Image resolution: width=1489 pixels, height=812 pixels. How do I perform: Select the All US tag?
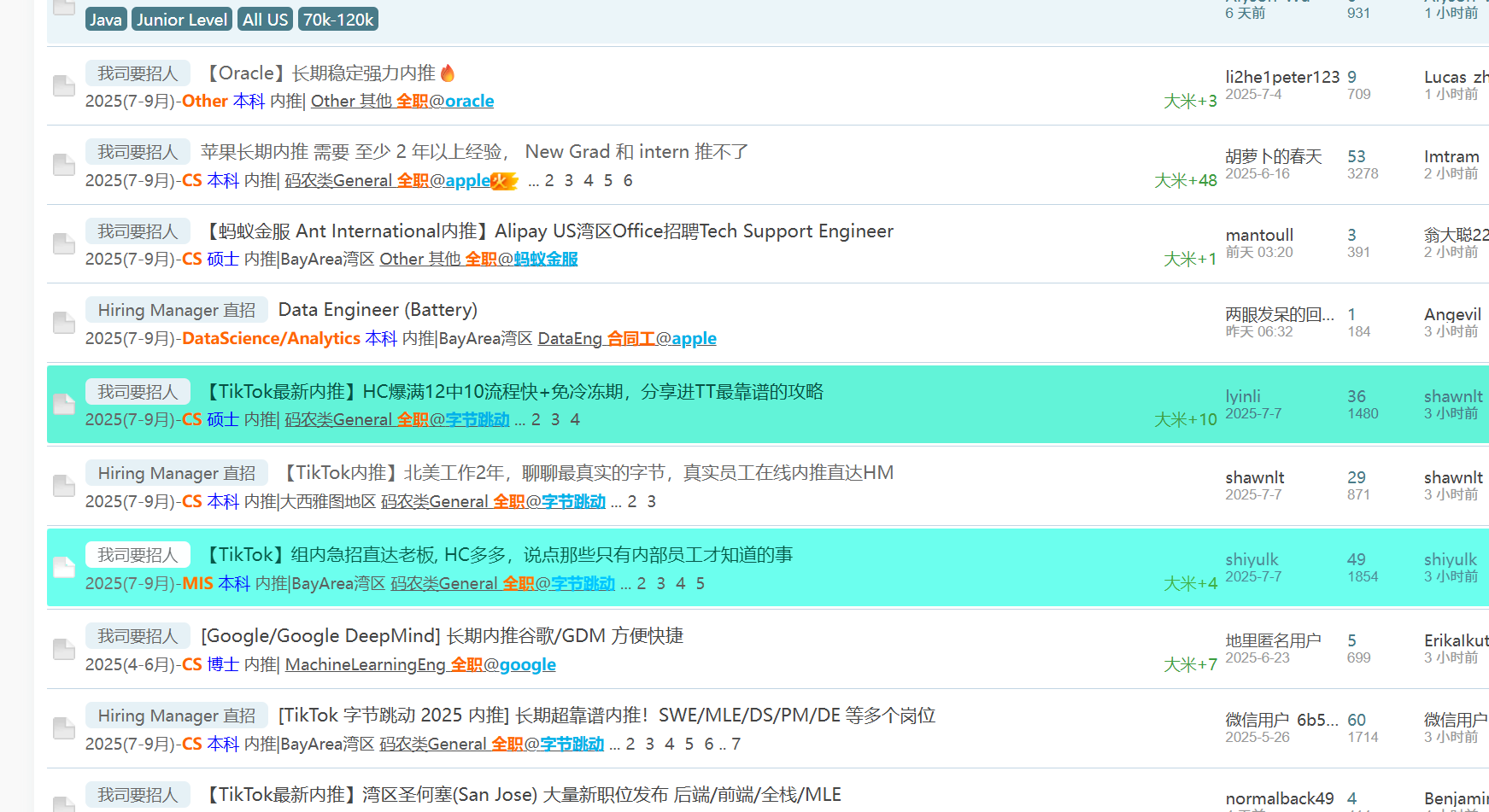tap(265, 20)
